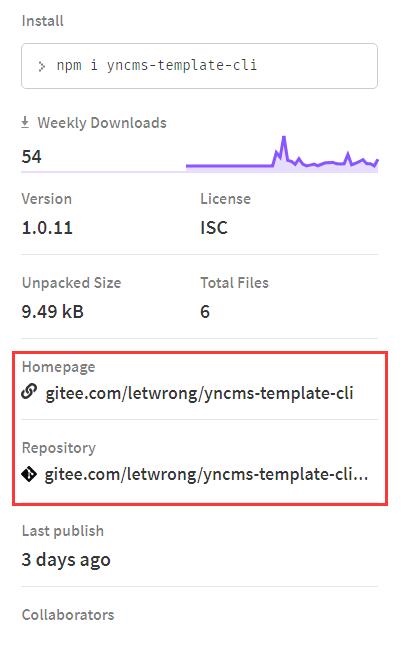This screenshot has height=647, width=417.
Task: Click the total files count 6
Action: tap(205, 312)
